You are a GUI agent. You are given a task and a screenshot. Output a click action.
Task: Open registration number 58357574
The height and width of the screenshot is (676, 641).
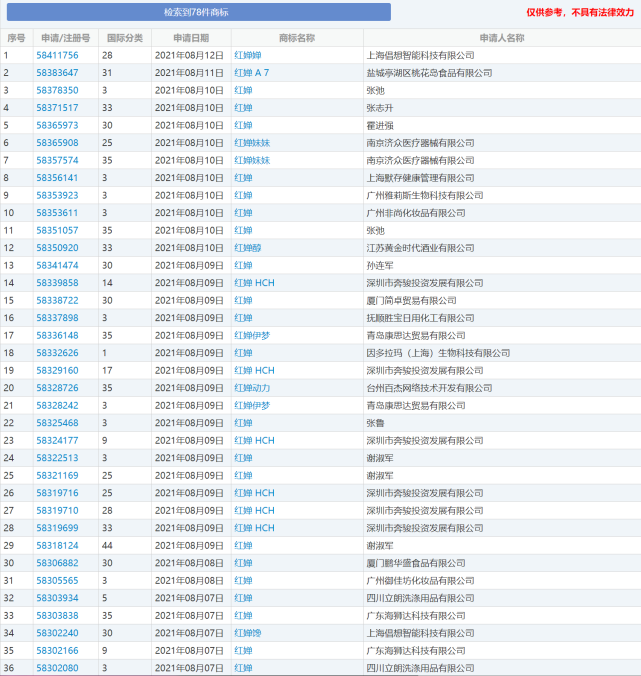57,160
